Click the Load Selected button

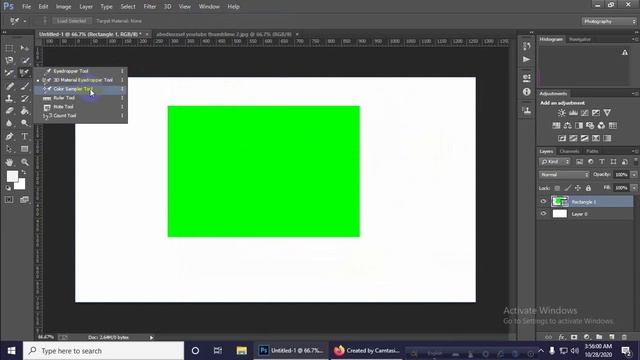(71, 21)
